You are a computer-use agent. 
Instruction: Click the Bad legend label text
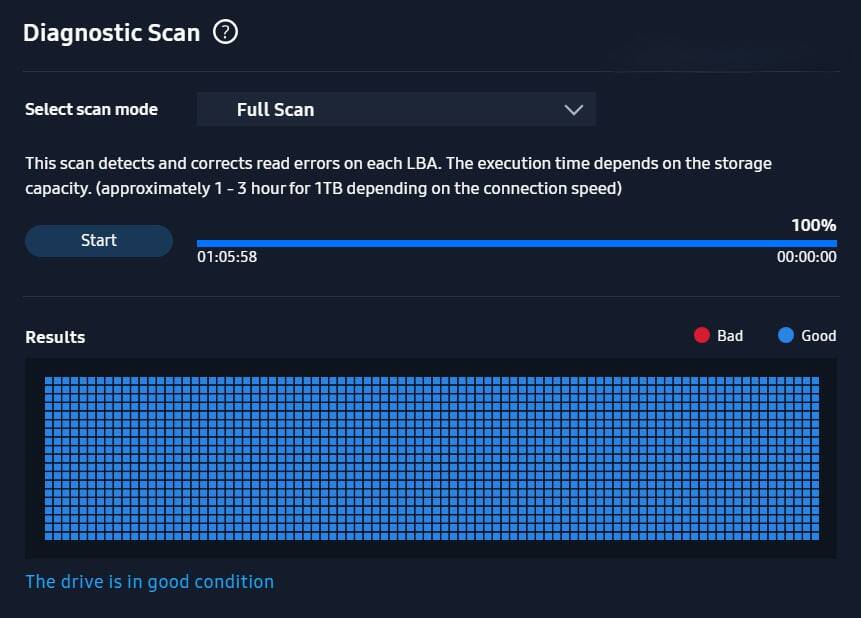tap(730, 336)
